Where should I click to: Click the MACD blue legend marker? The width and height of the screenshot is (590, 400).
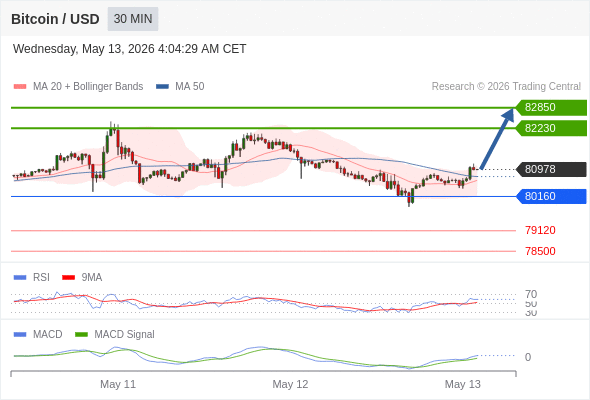tap(20, 335)
